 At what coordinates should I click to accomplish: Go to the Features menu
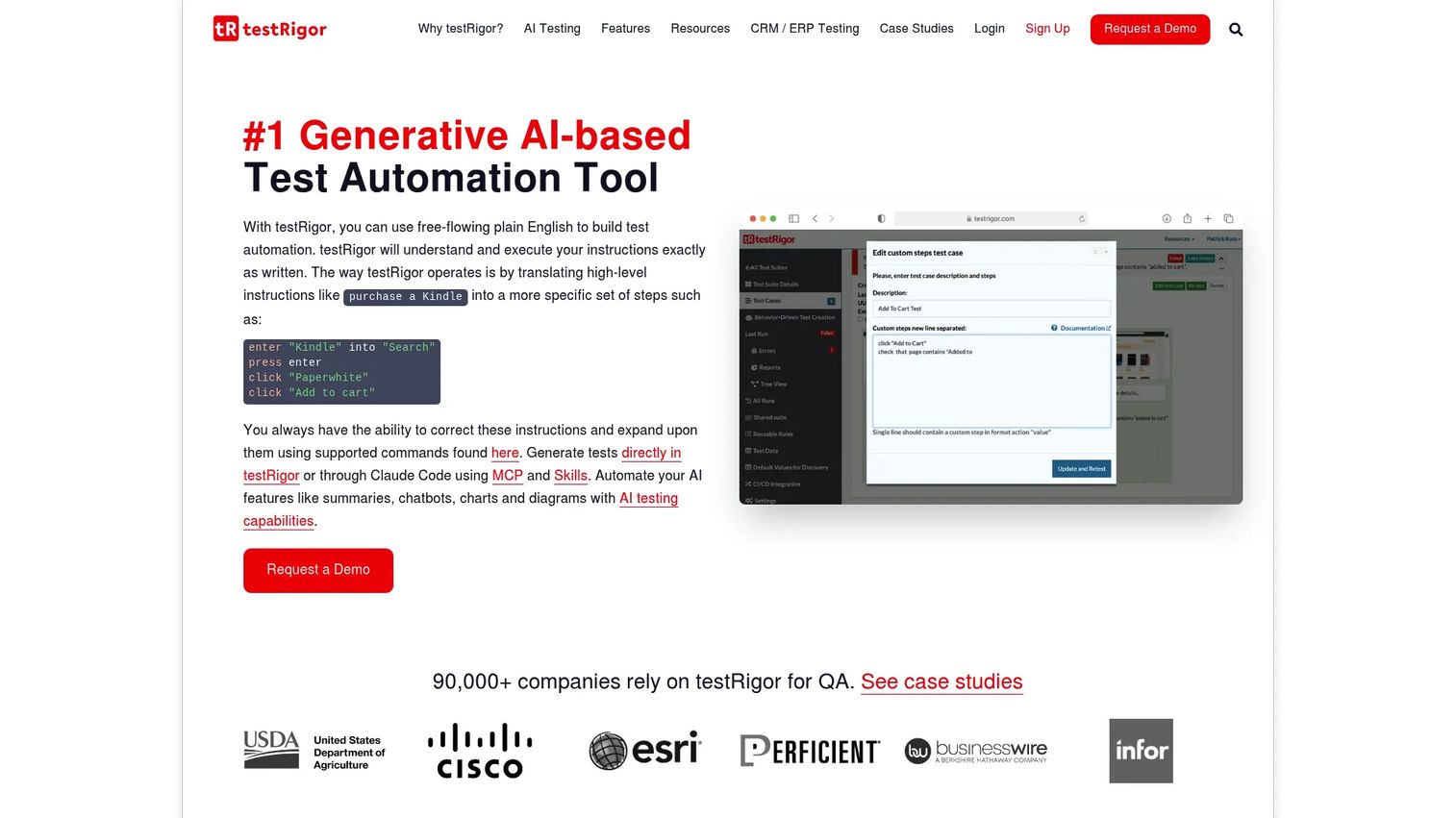(x=625, y=29)
